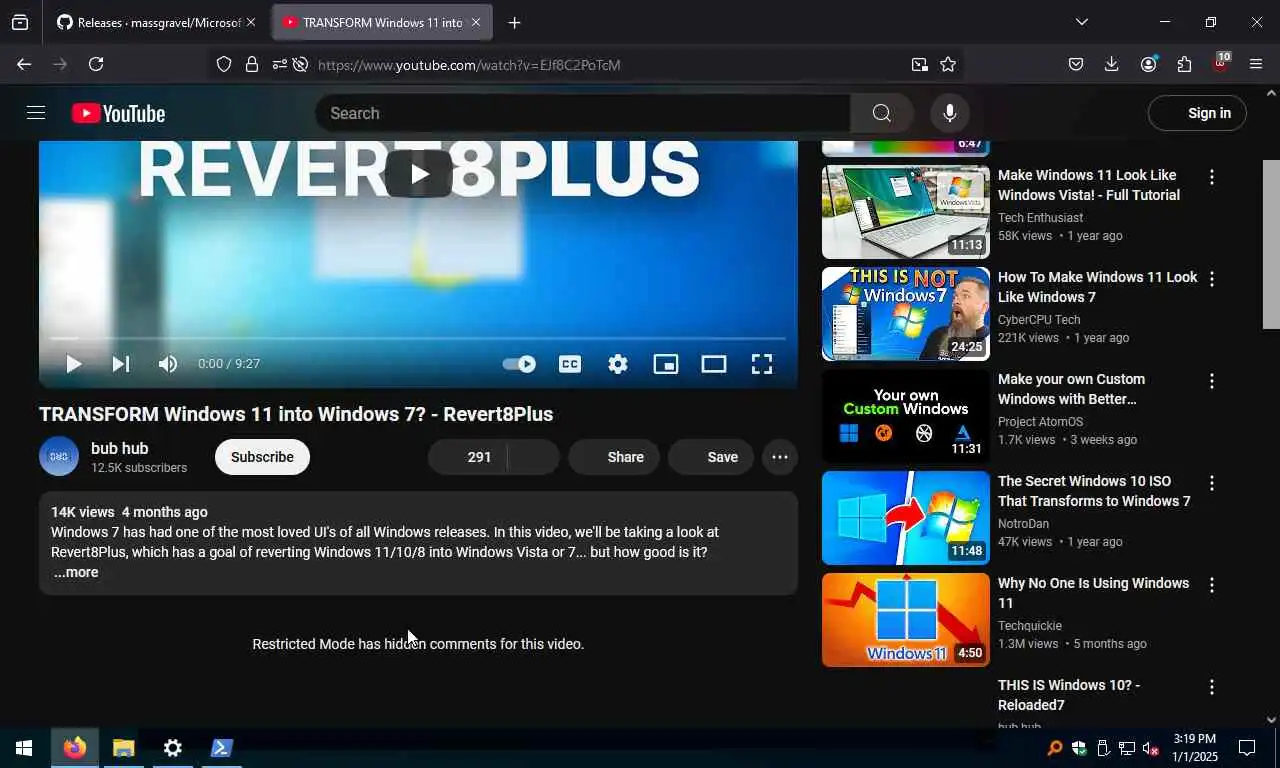Open the Windows Start menu

(x=24, y=748)
